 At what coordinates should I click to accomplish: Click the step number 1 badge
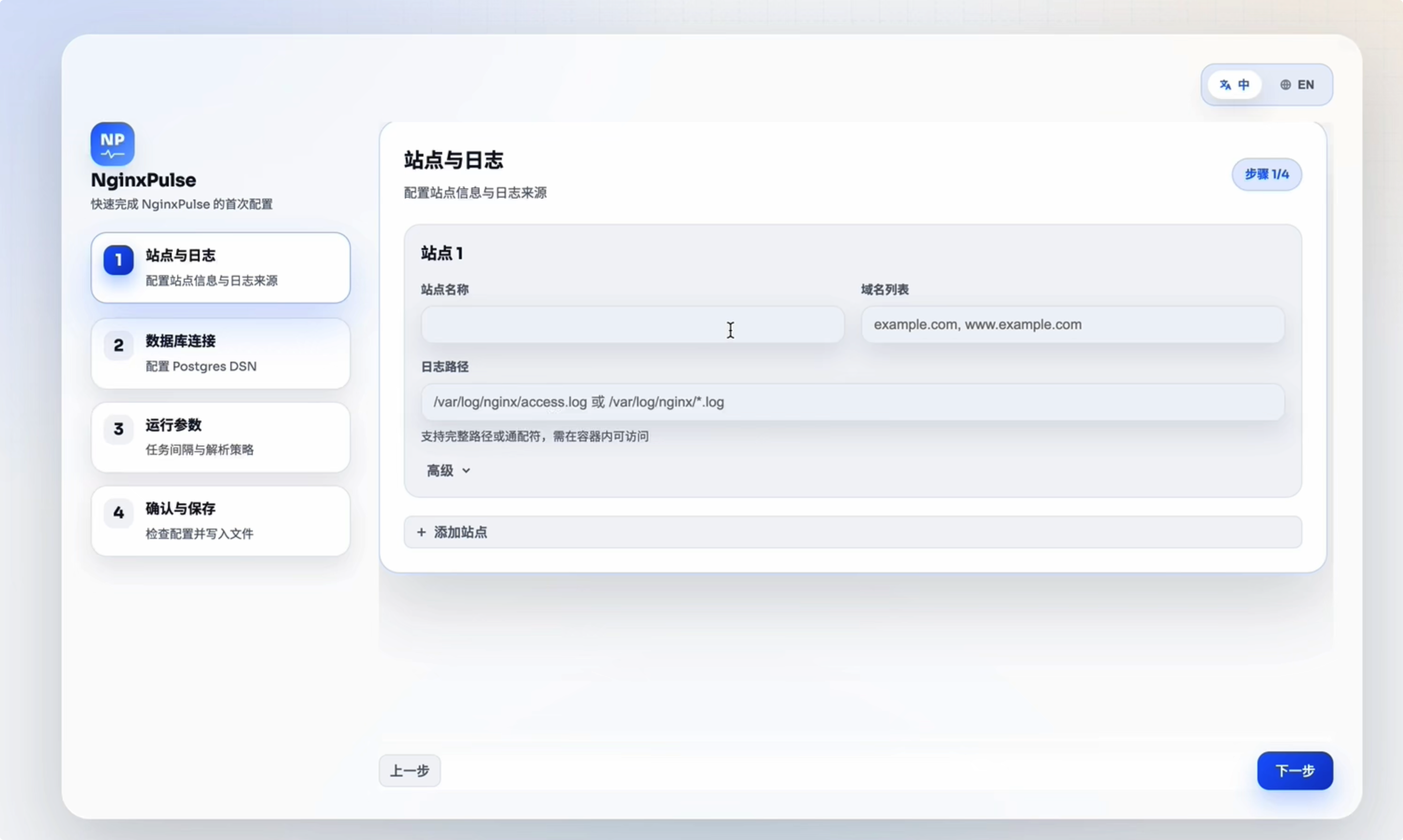pyautogui.click(x=118, y=260)
